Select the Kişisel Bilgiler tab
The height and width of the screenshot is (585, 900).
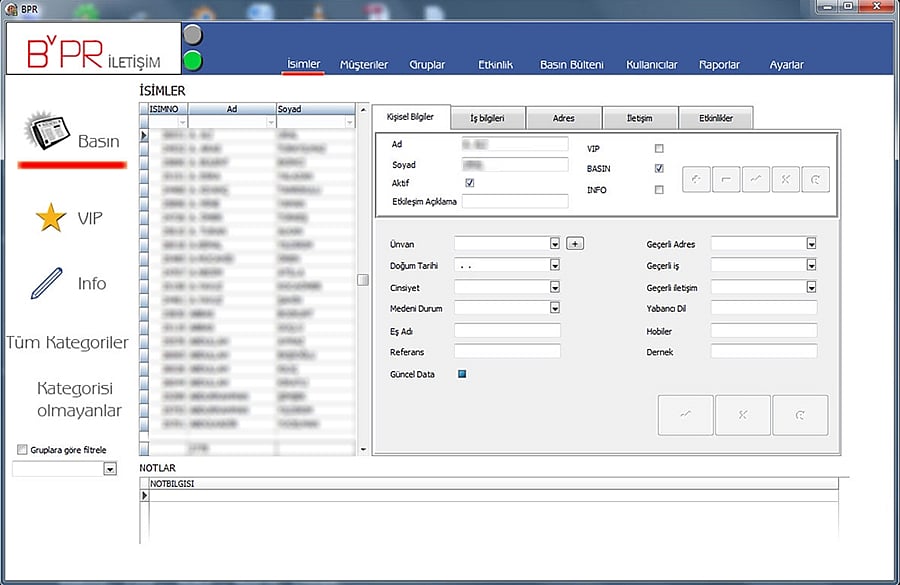tap(410, 117)
